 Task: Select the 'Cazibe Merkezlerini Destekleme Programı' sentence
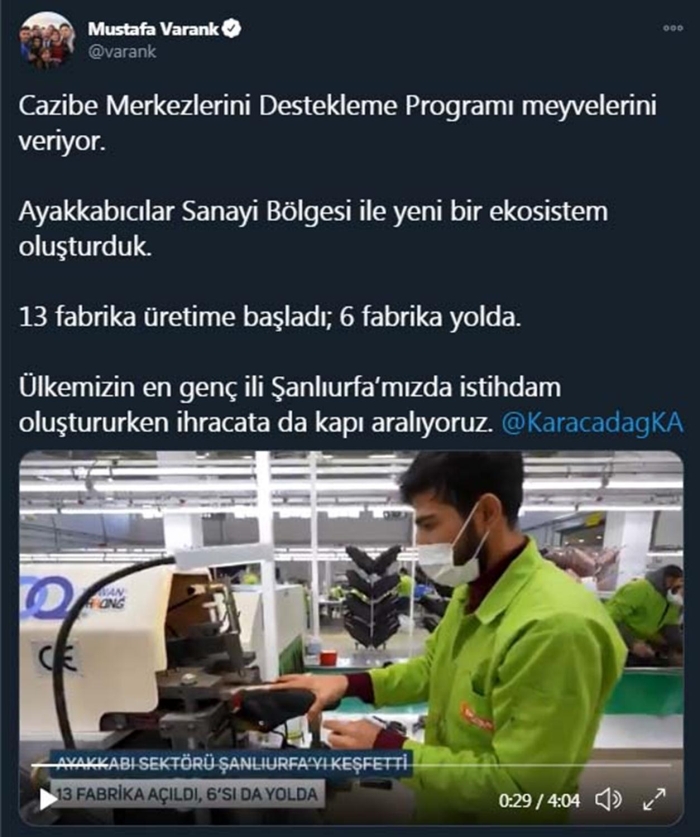coord(337,123)
